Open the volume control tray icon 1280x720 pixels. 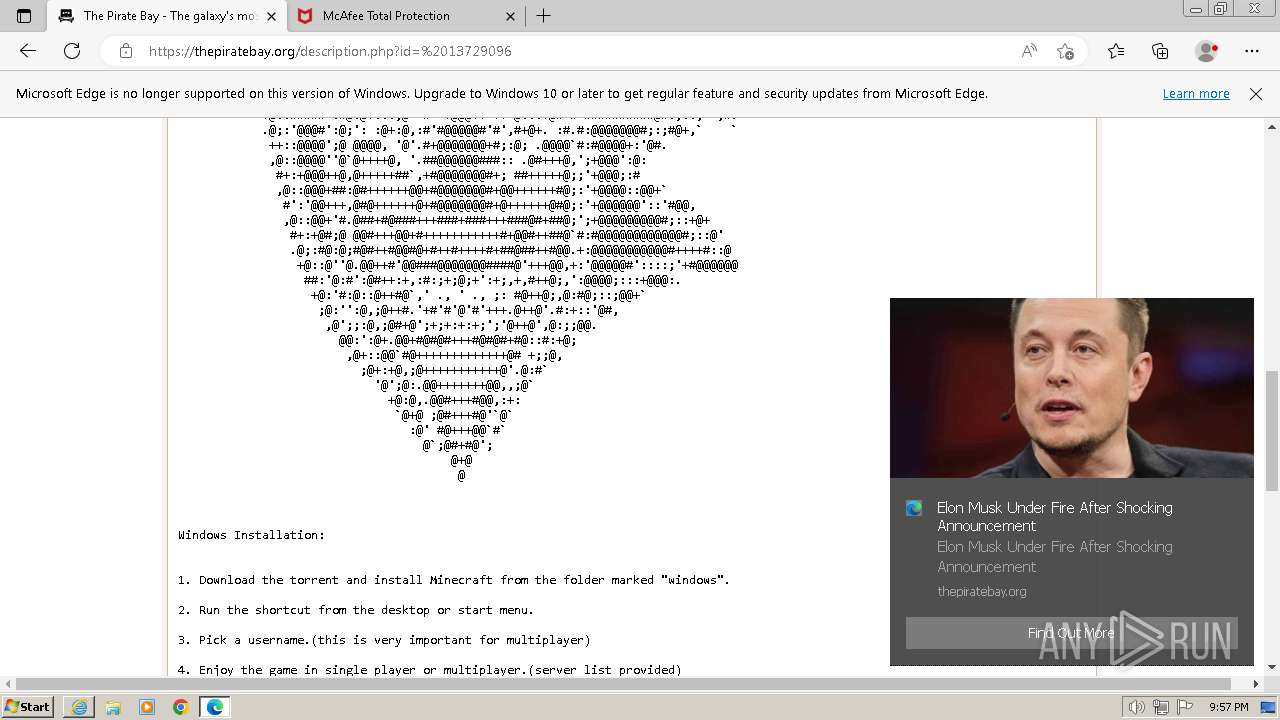(x=1136, y=707)
